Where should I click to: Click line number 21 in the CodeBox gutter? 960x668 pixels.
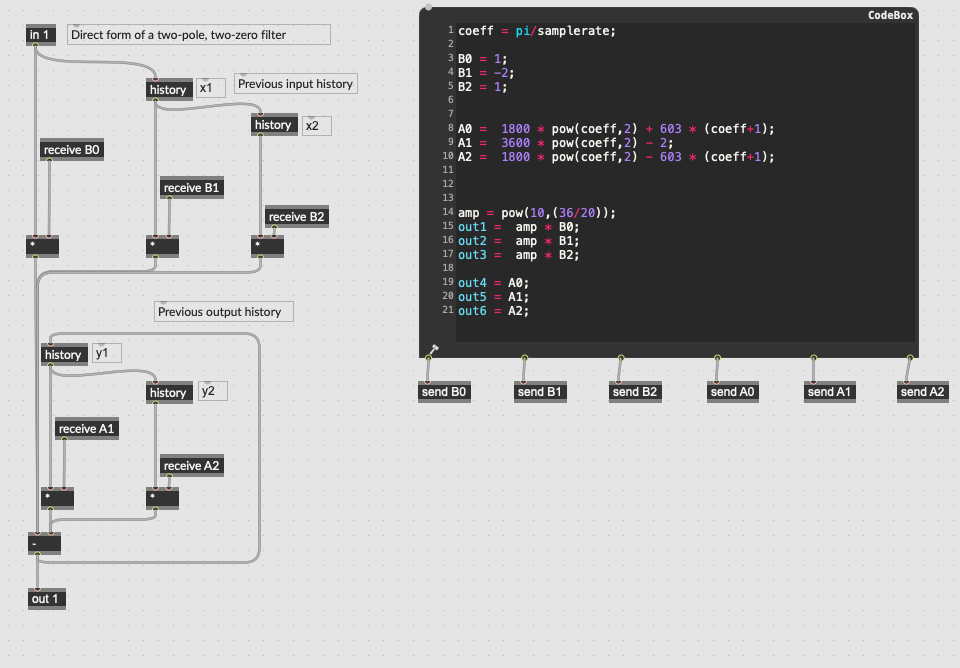[448, 310]
